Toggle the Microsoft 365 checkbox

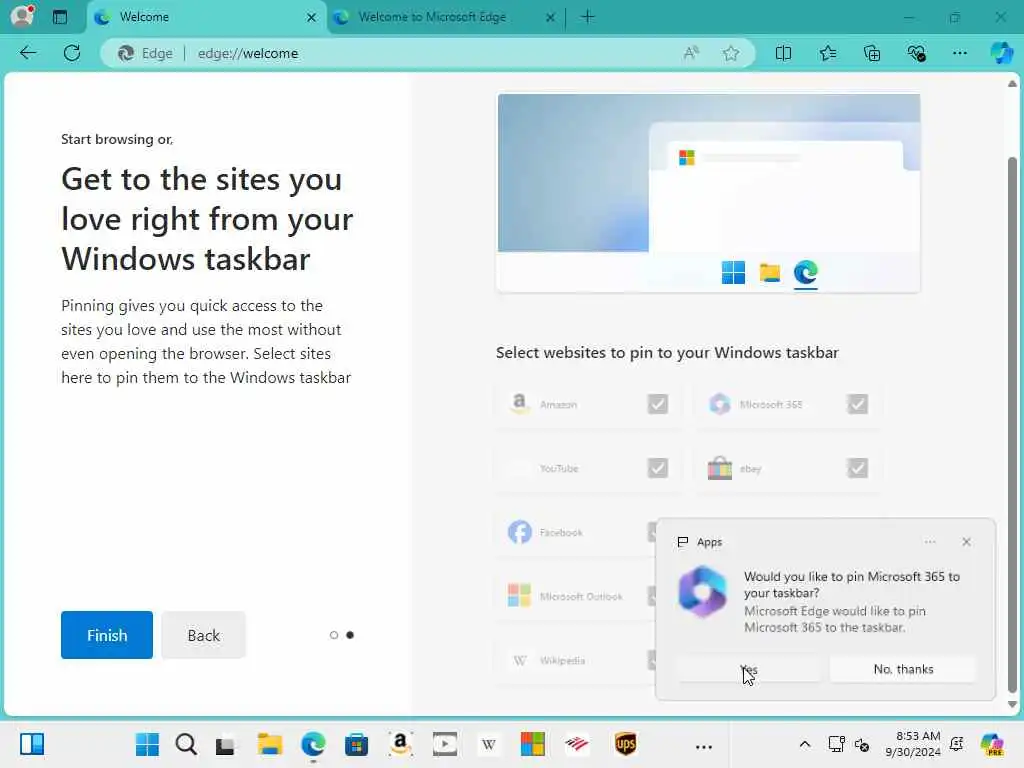(x=857, y=404)
